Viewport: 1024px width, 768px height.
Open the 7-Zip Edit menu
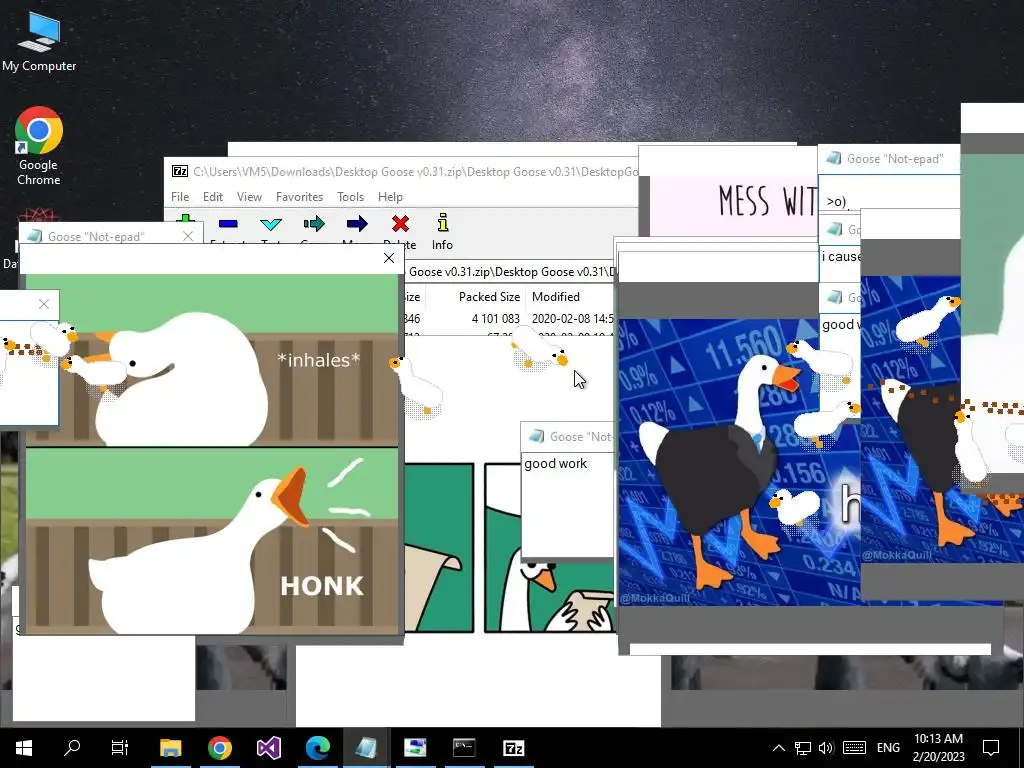click(x=213, y=197)
